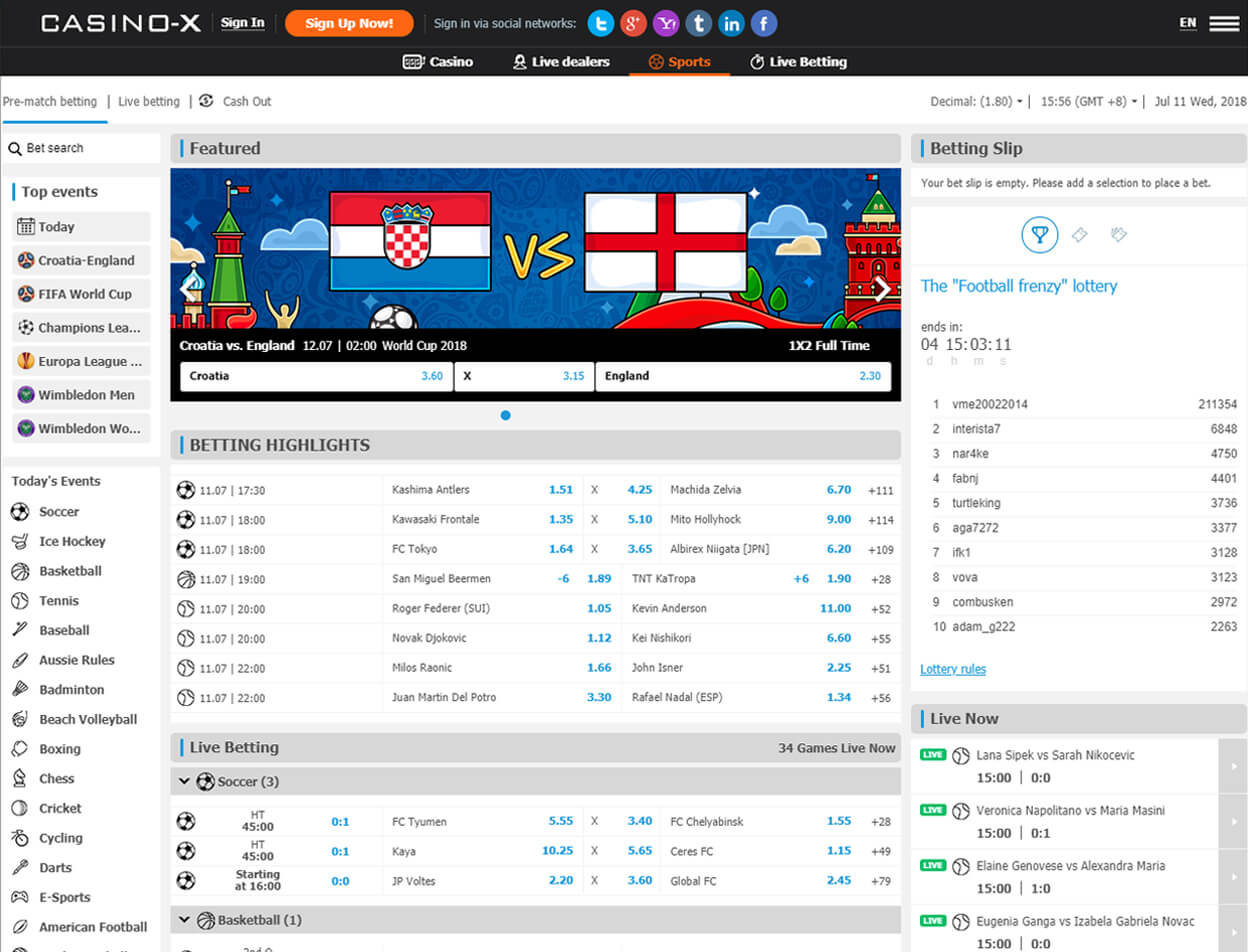Bet on FC Tyumen at 5.55

[x=561, y=821]
